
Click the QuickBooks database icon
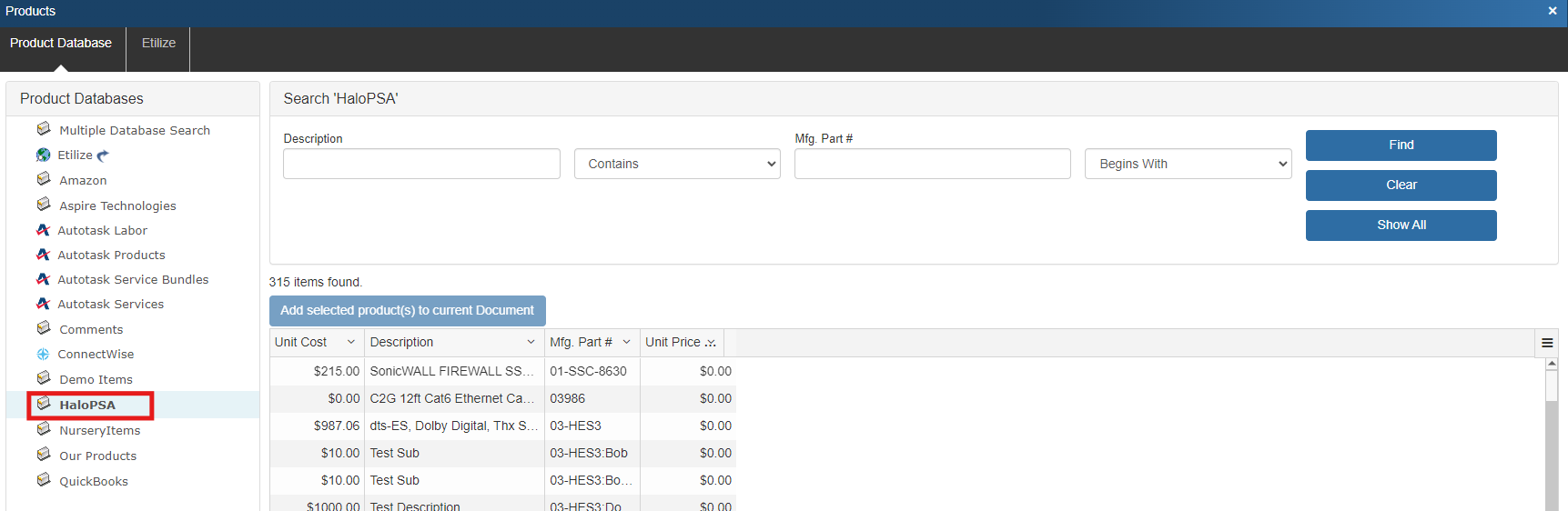(x=44, y=480)
